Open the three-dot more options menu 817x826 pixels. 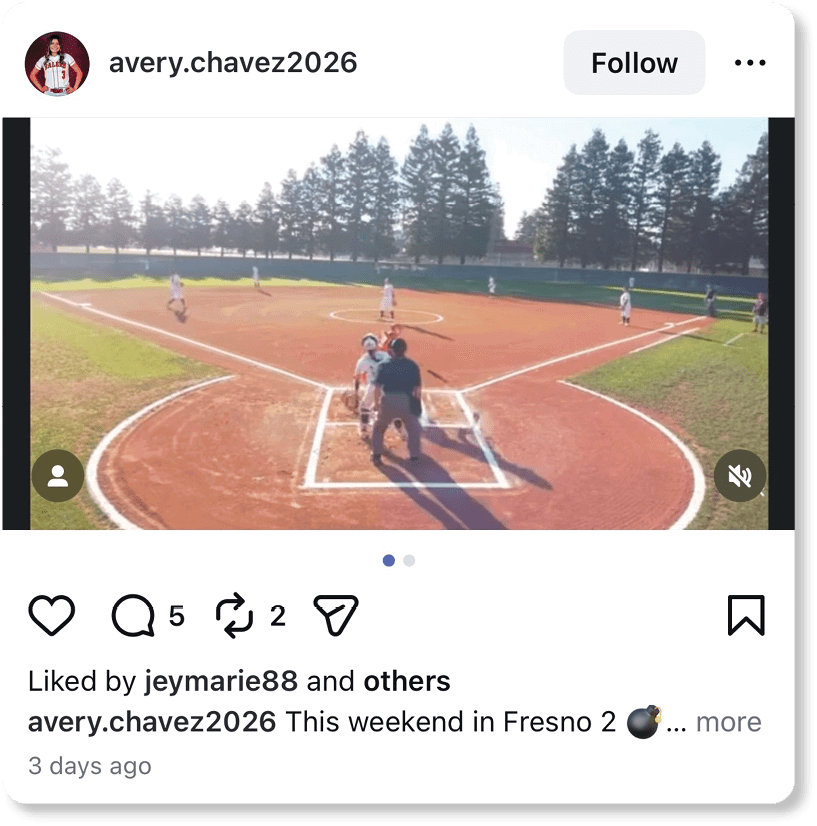pyautogui.click(x=750, y=63)
